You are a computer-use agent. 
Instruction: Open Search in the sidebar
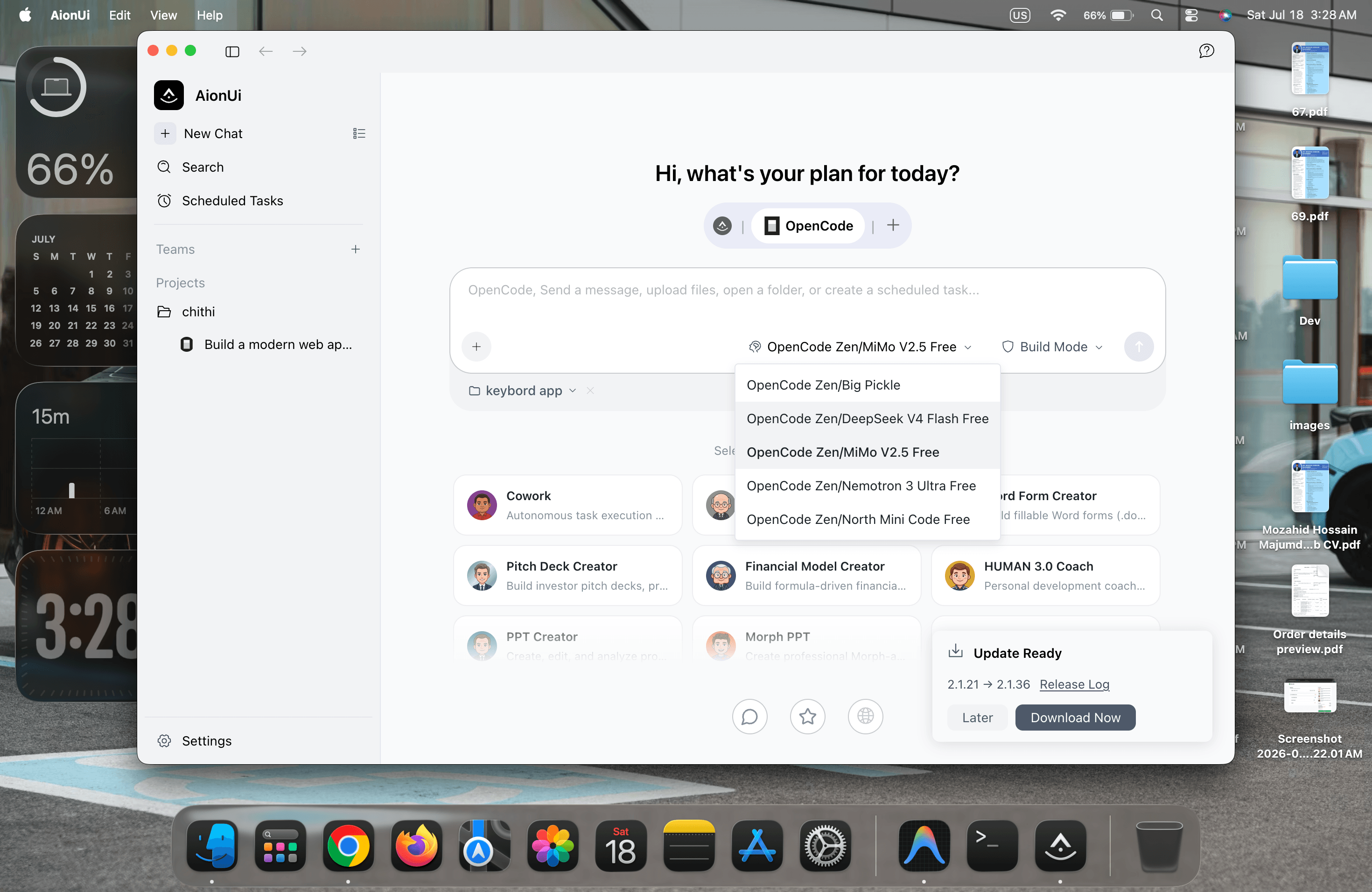point(203,167)
